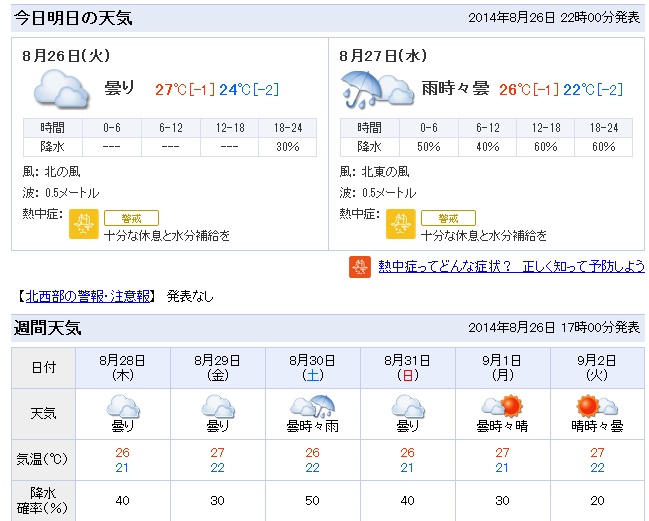This screenshot has height=521, width=649.
Task: Click the sunny icon for 9月2日 (火)
Action: click(x=597, y=406)
